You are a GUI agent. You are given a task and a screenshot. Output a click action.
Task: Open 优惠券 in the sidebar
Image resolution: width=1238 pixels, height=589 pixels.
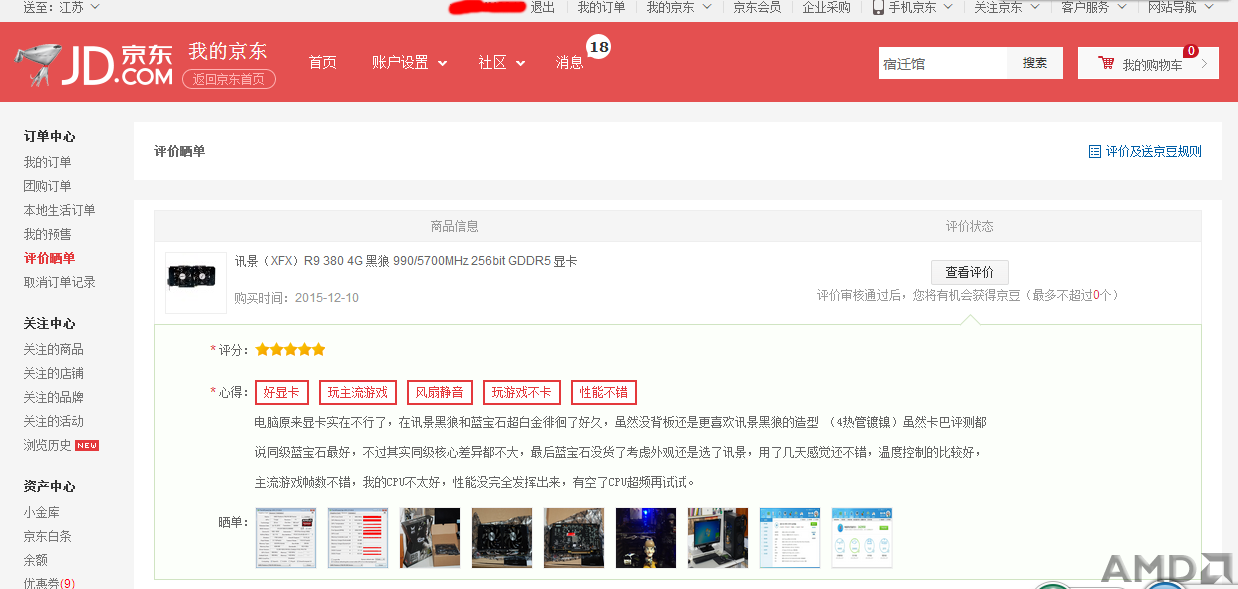(x=49, y=583)
